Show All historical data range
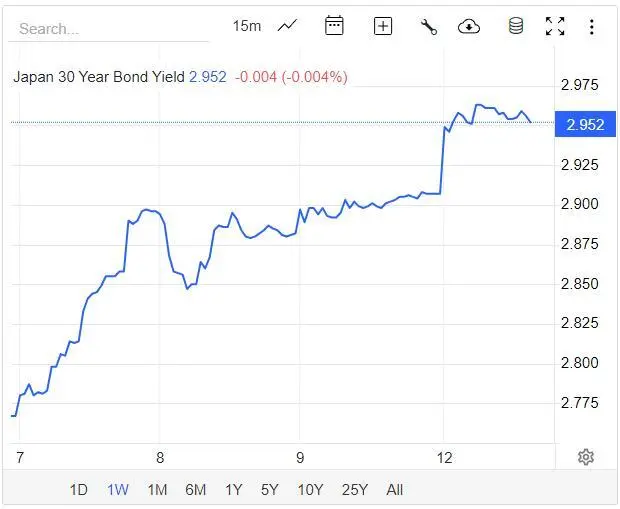The height and width of the screenshot is (509, 620). pyautogui.click(x=395, y=490)
